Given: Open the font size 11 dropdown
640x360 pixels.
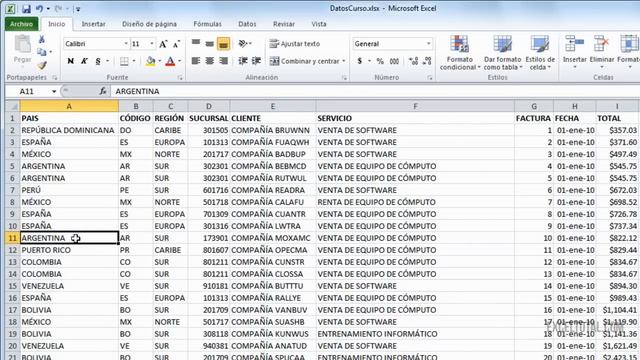Looking at the screenshot, I should 152,44.
